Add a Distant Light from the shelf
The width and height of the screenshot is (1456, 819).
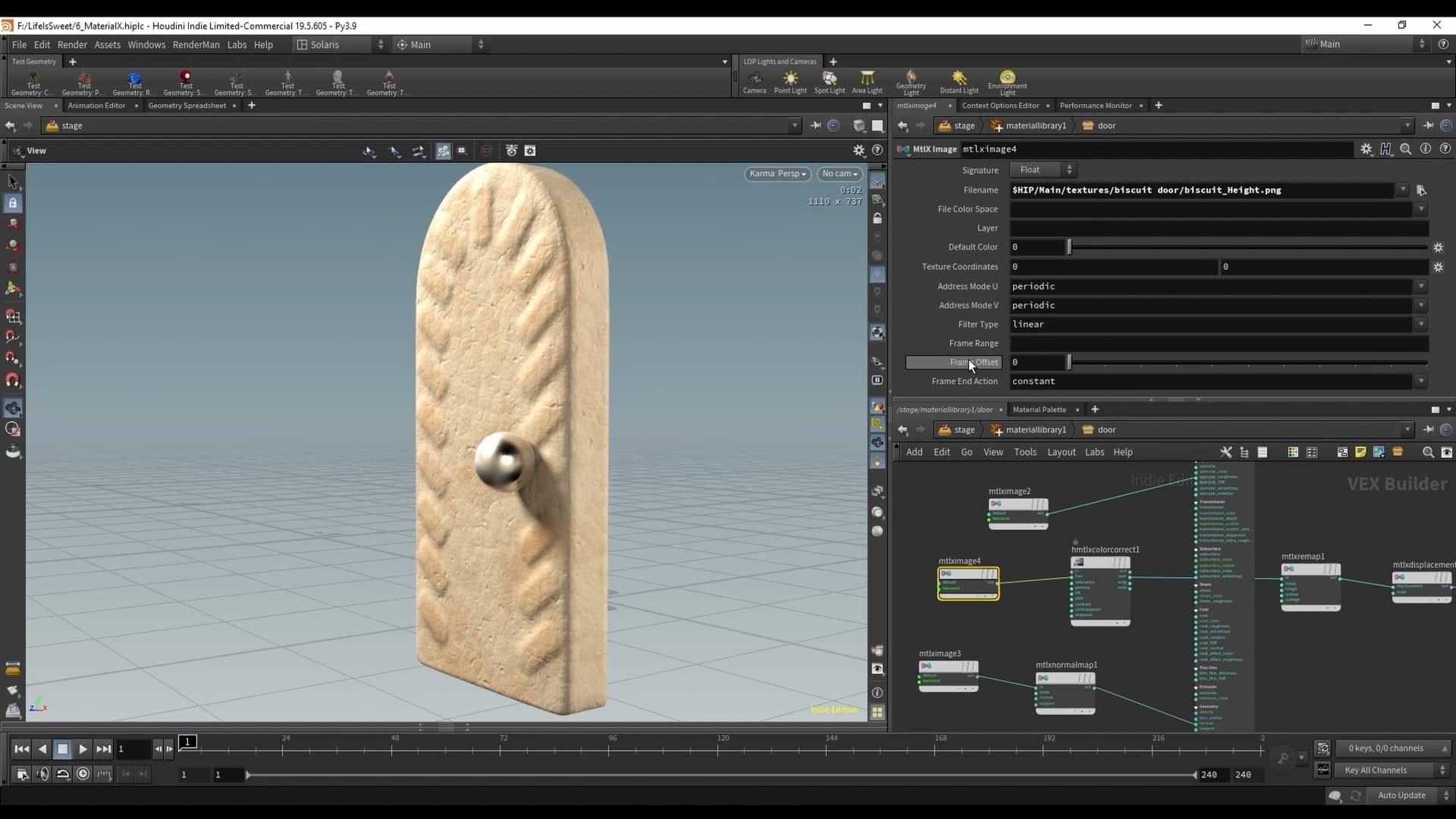[x=959, y=81]
